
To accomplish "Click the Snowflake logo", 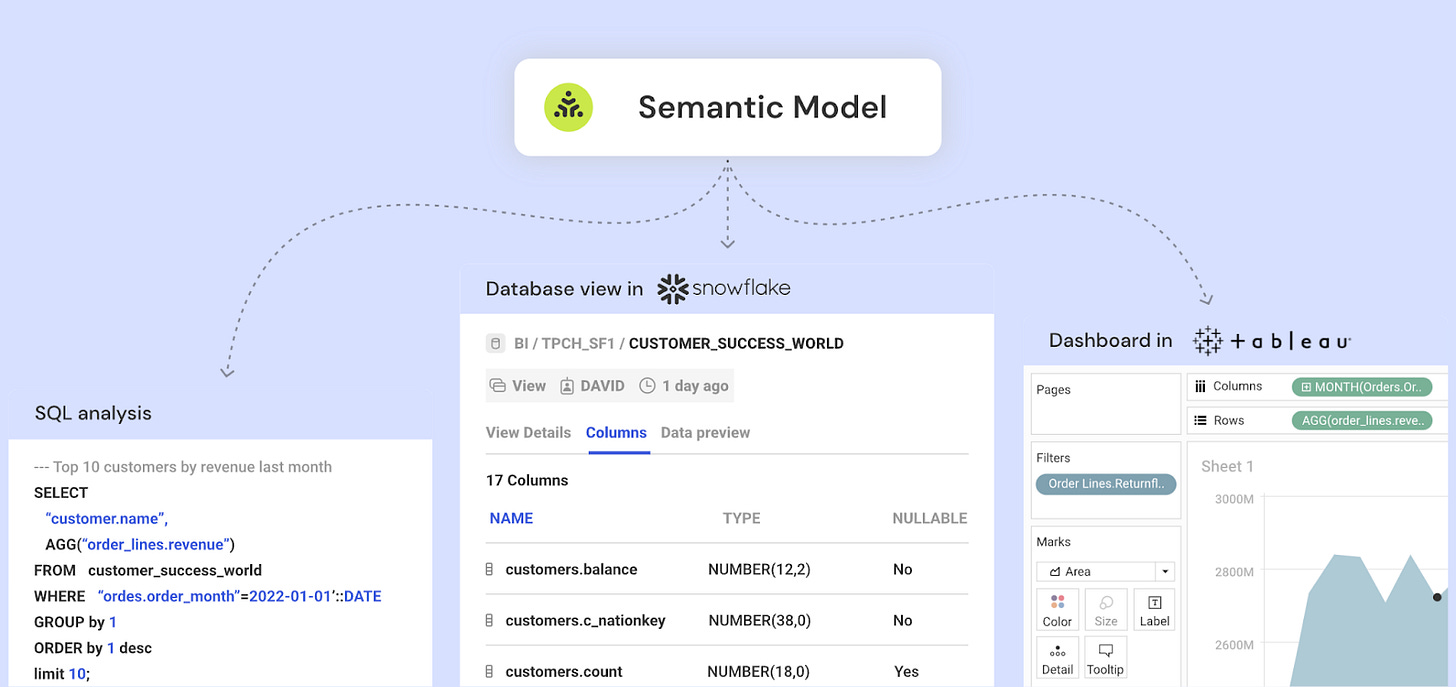I will pyautogui.click(x=724, y=289).
